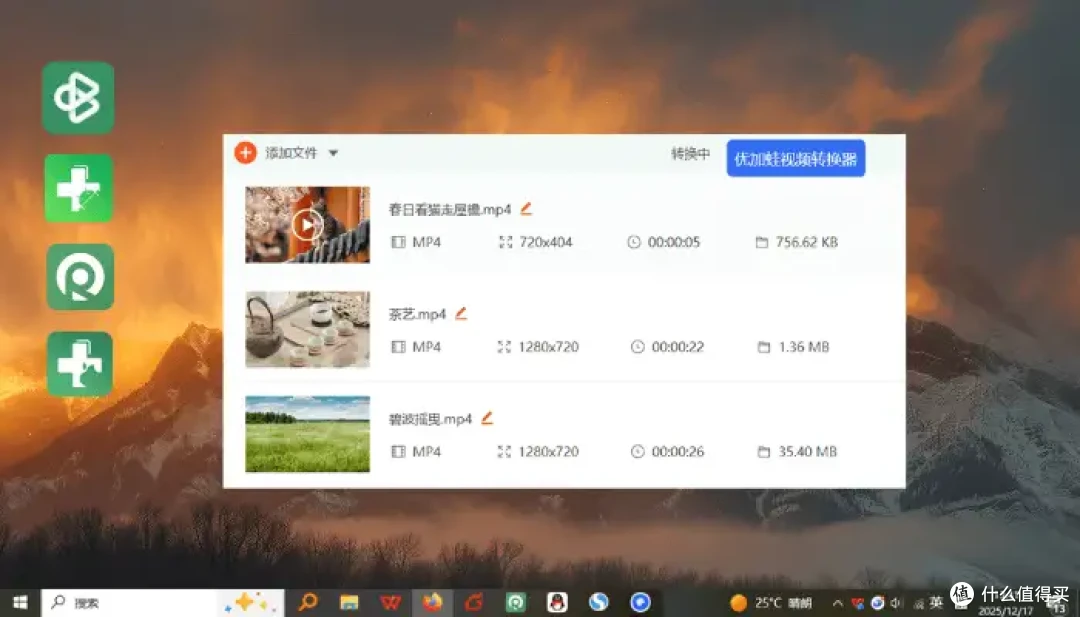The image size is (1080, 617).
Task: Click the 25°C weather widget
Action: [x=771, y=603]
